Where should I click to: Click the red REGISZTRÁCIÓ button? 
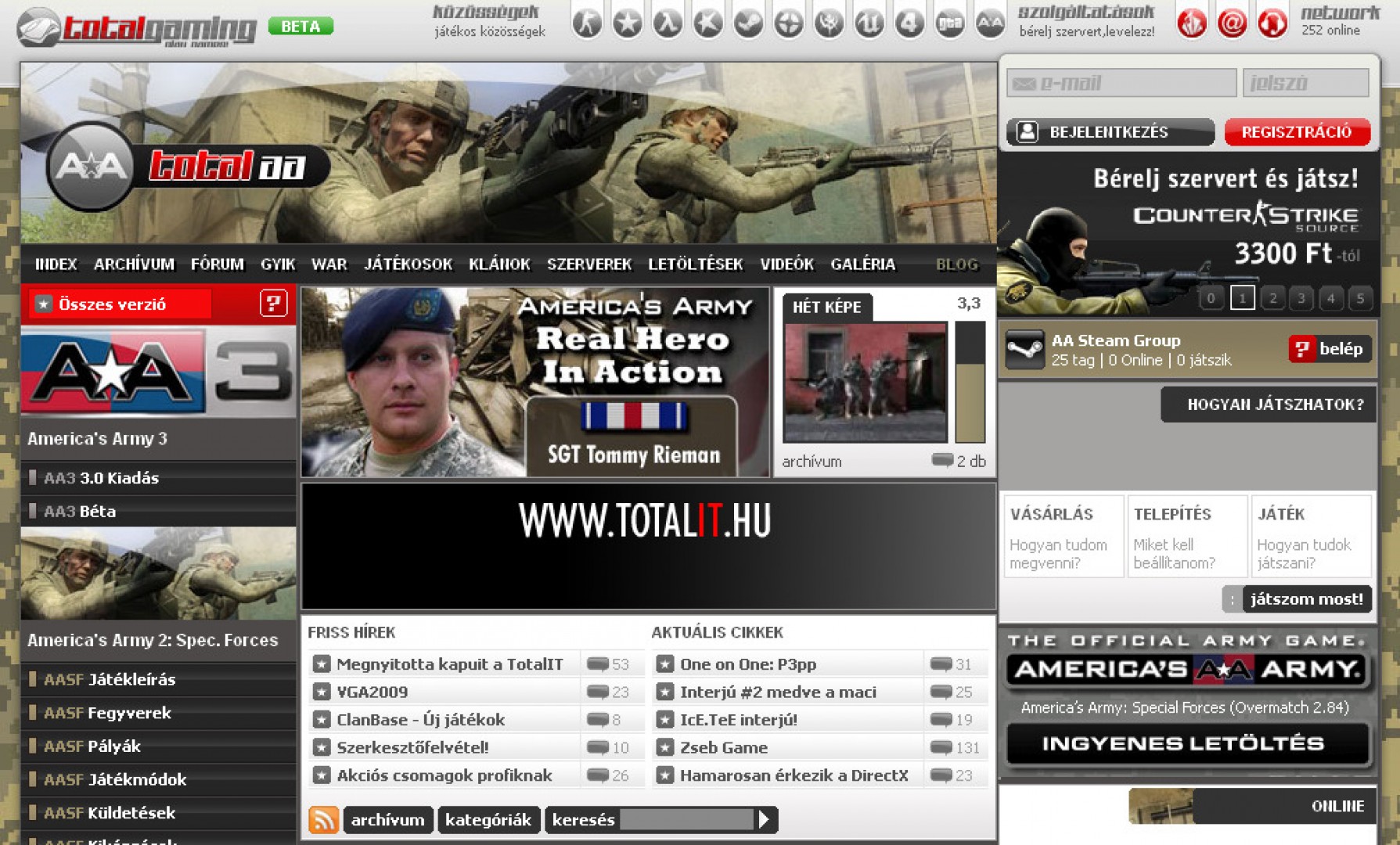tap(1297, 131)
